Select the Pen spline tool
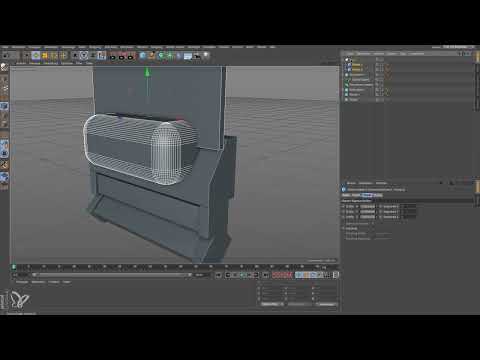Viewport: 480px width, 360px height. 152,56
